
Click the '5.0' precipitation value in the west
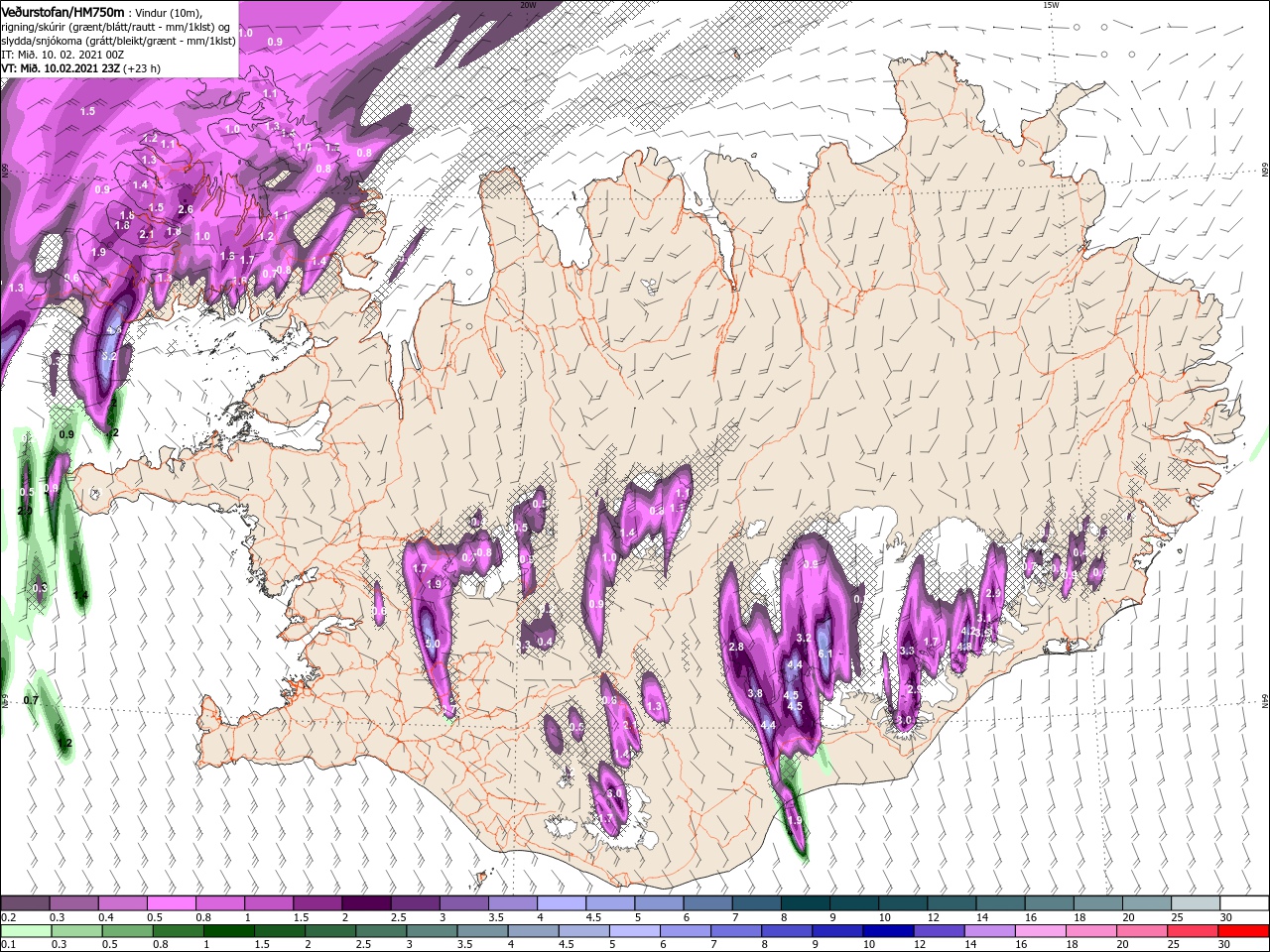point(432,645)
